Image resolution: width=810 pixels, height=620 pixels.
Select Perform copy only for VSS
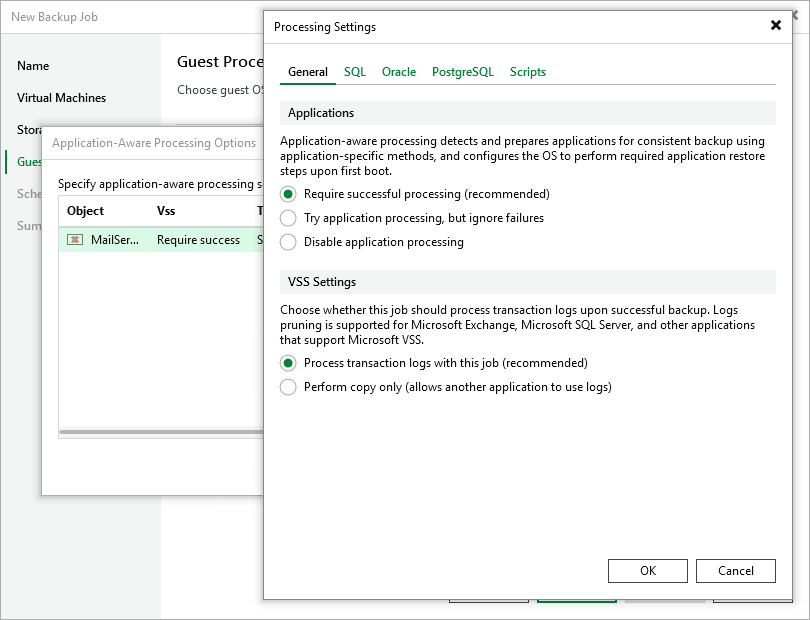(x=290, y=386)
